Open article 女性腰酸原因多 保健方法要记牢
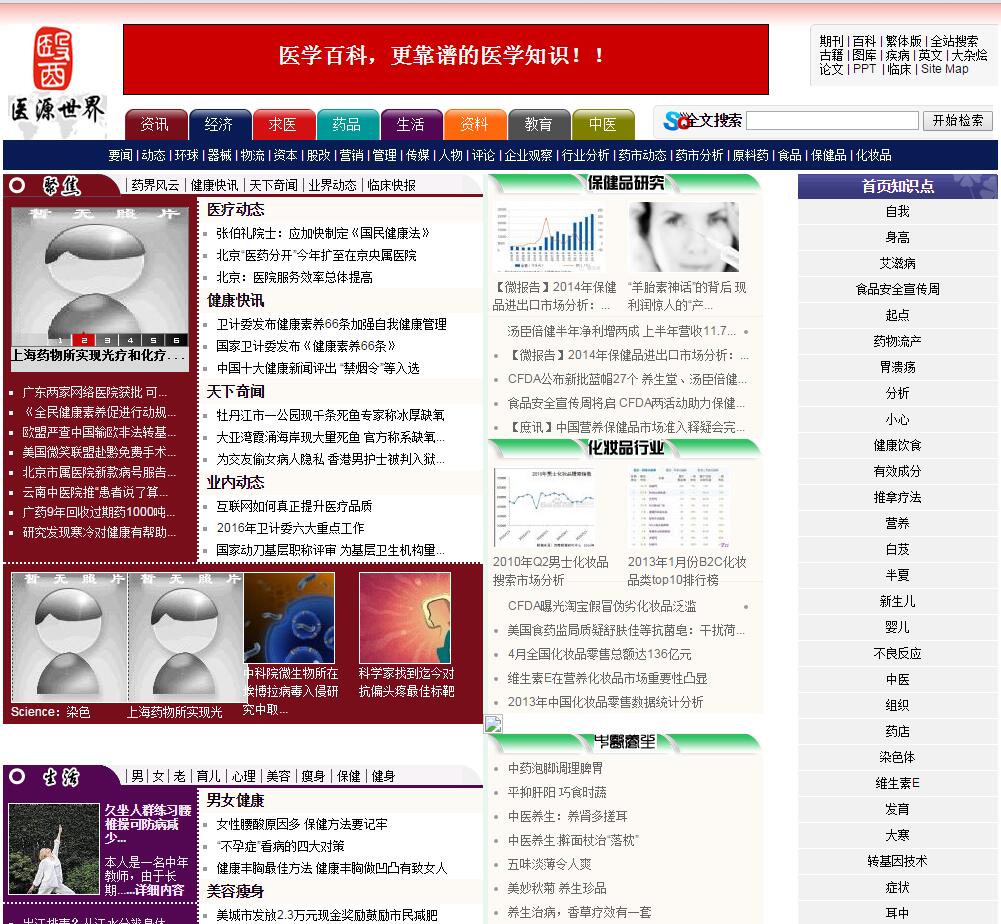Viewport: 1001px width, 924px height. point(302,824)
